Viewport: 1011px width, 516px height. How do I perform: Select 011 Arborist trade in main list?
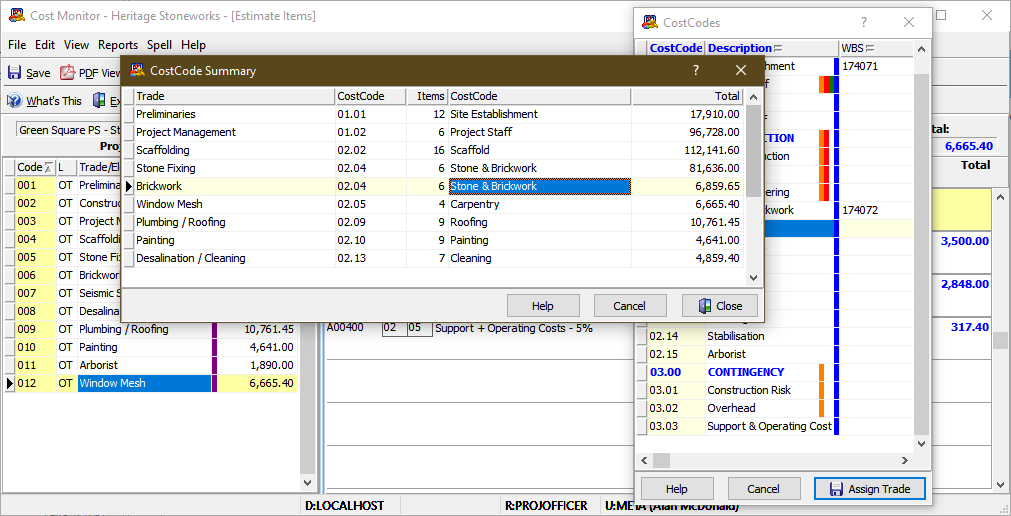point(151,365)
